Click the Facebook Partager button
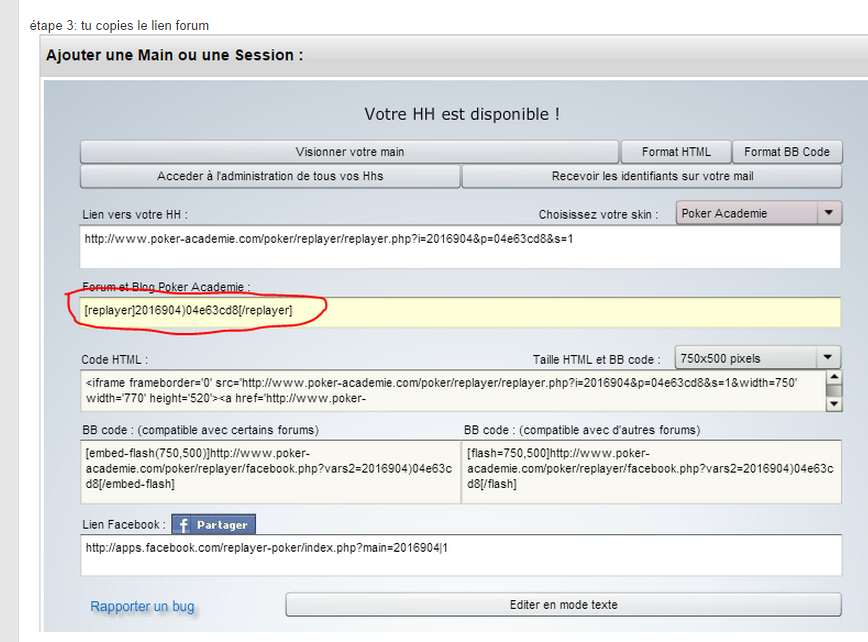 click(213, 524)
